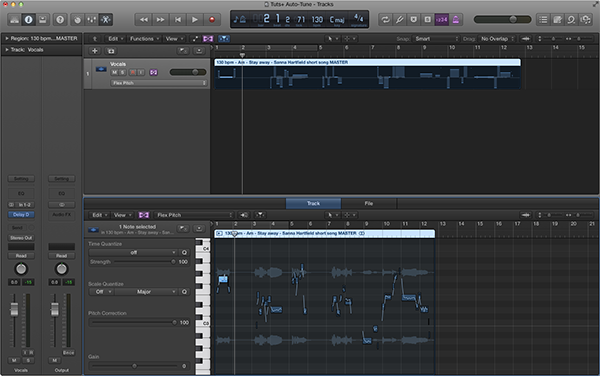The width and height of the screenshot is (600, 376).
Task: Expand the Track Vocals disclosure triangle
Action: (x=7, y=50)
